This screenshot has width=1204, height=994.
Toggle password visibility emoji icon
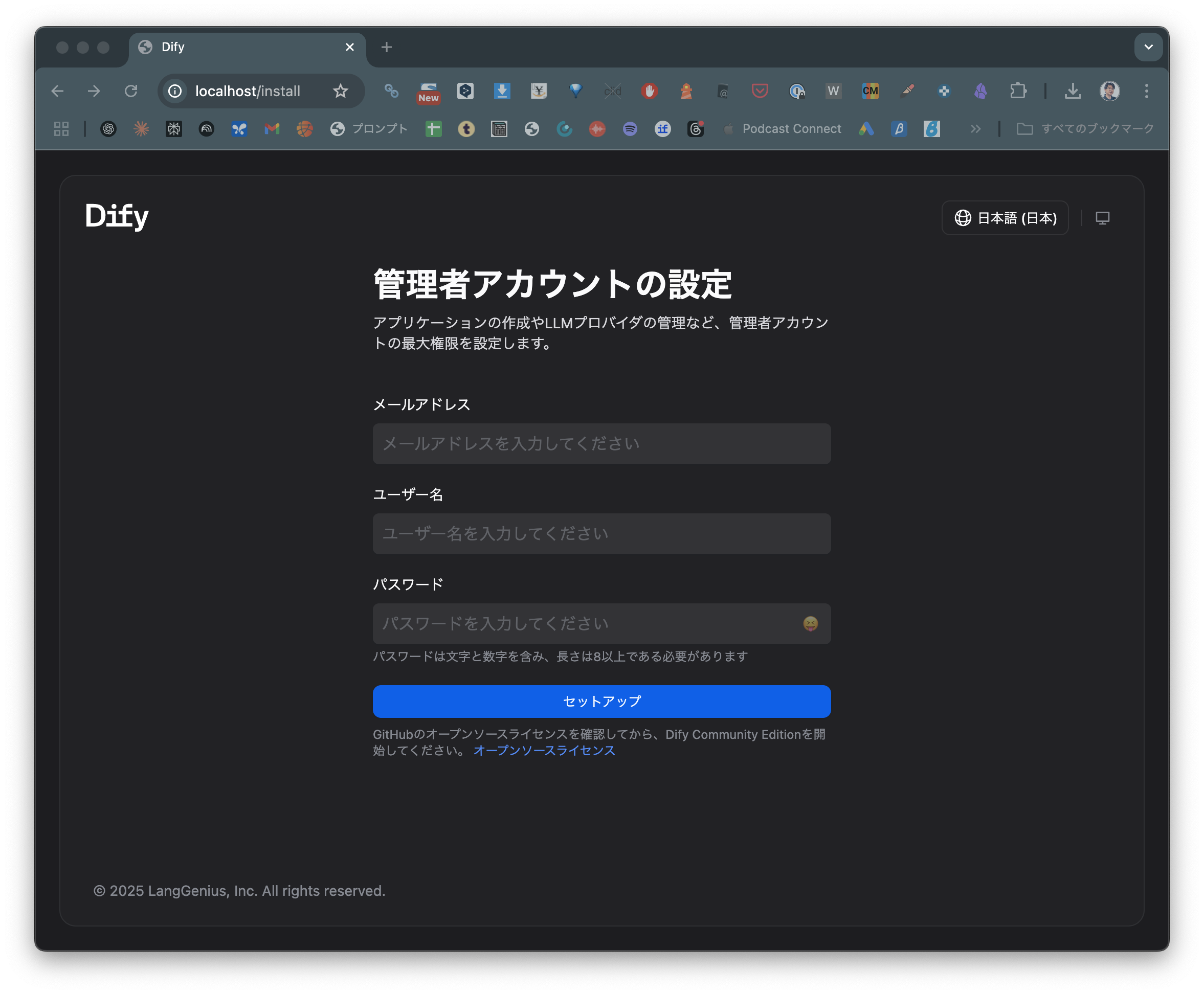810,623
